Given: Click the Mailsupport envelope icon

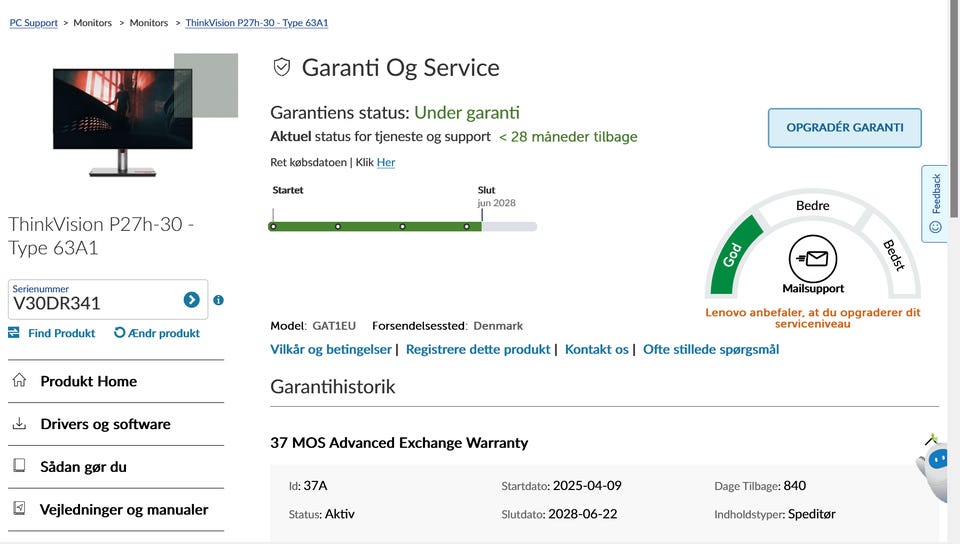Looking at the screenshot, I should click(813, 259).
